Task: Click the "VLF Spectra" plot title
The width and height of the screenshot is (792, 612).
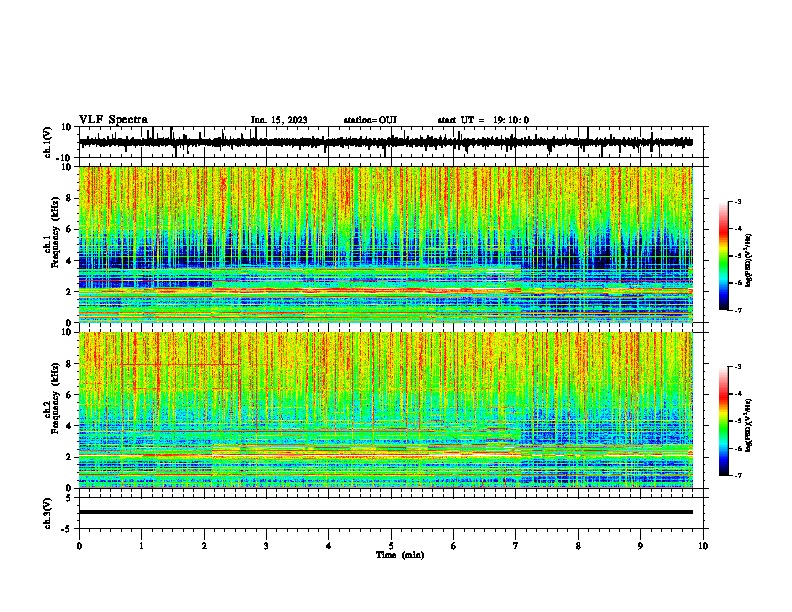Action: (113, 120)
